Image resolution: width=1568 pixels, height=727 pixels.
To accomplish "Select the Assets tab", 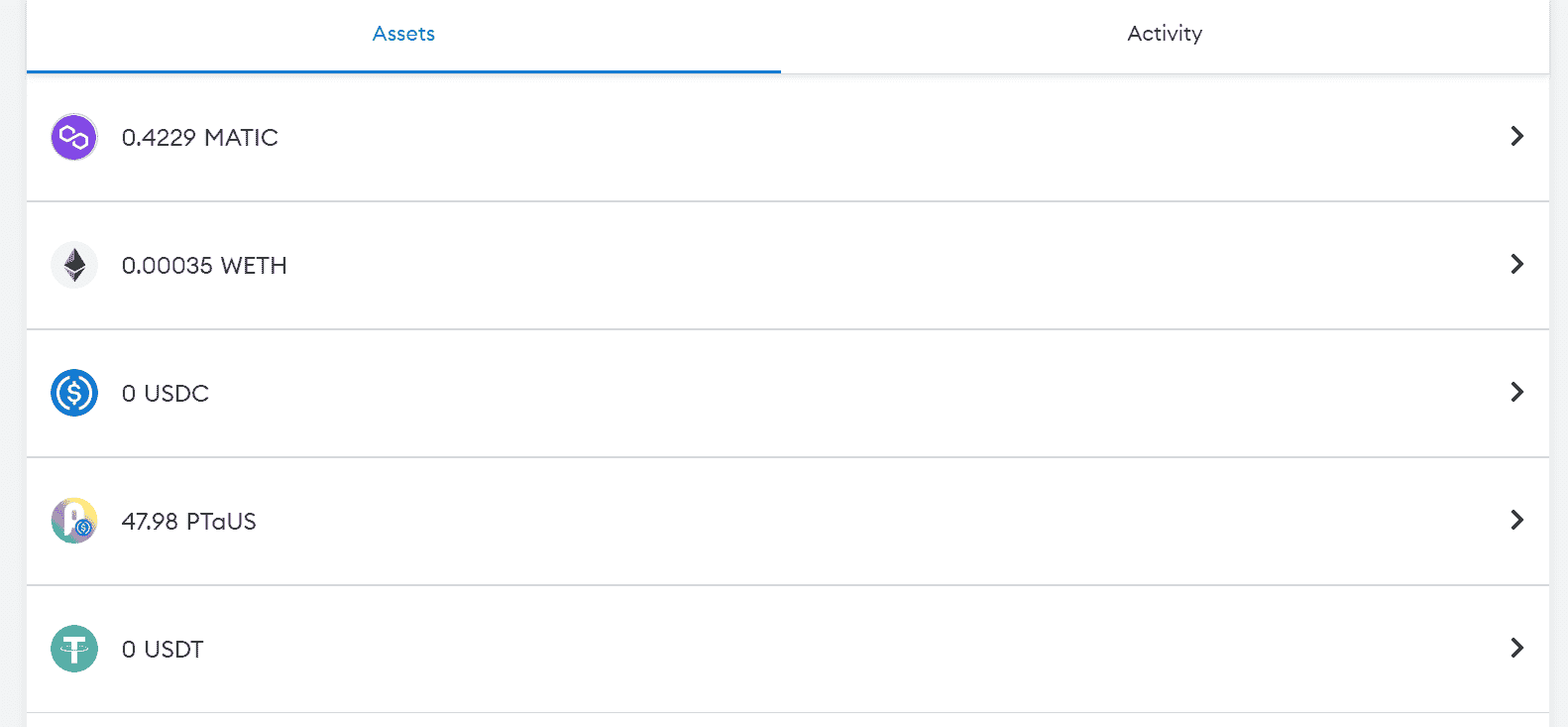I will pyautogui.click(x=403, y=35).
